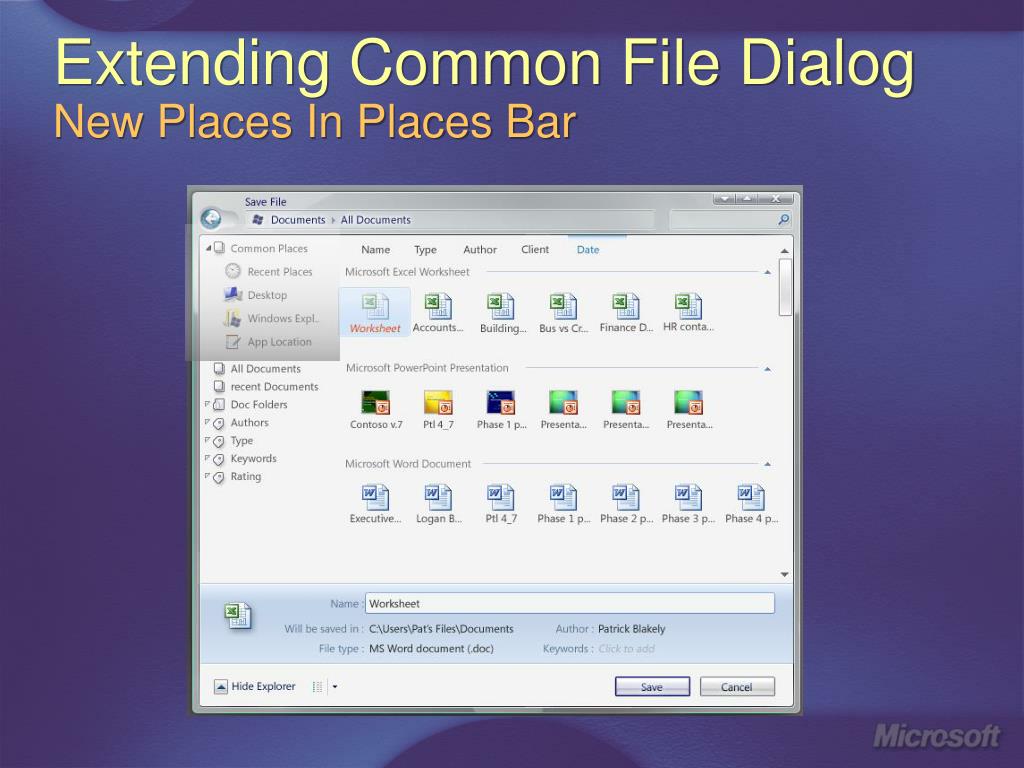Click All Documents in breadcrumb path

click(376, 220)
